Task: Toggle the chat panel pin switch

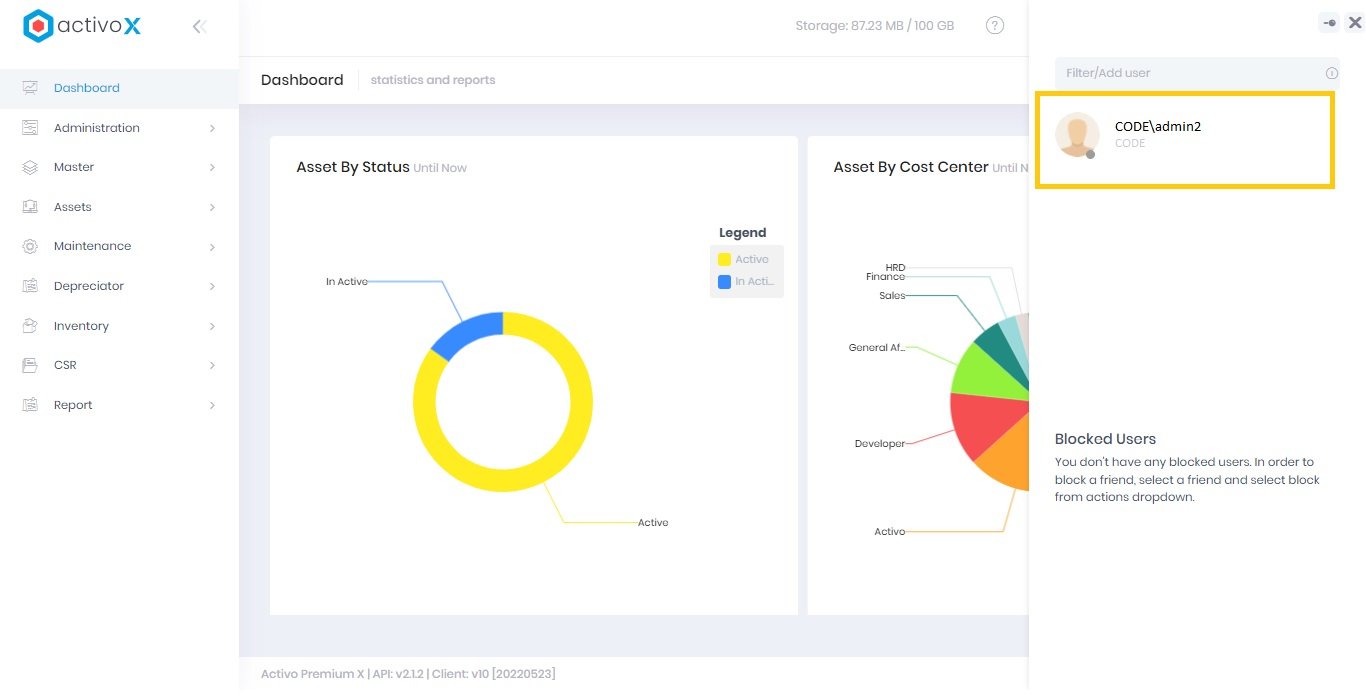Action: coord(1328,23)
